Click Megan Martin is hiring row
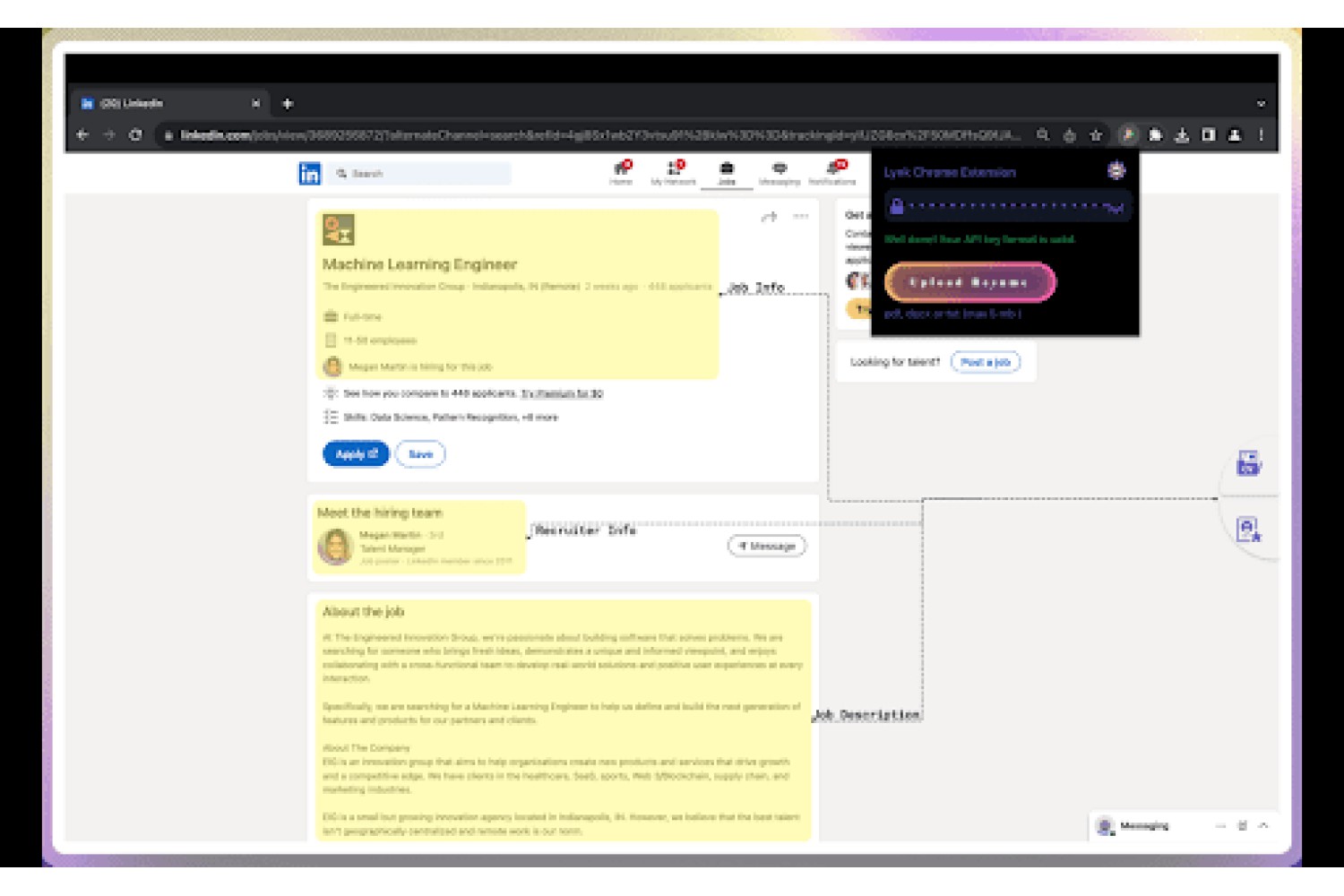Image resolution: width=1344 pixels, height=896 pixels. point(408,366)
